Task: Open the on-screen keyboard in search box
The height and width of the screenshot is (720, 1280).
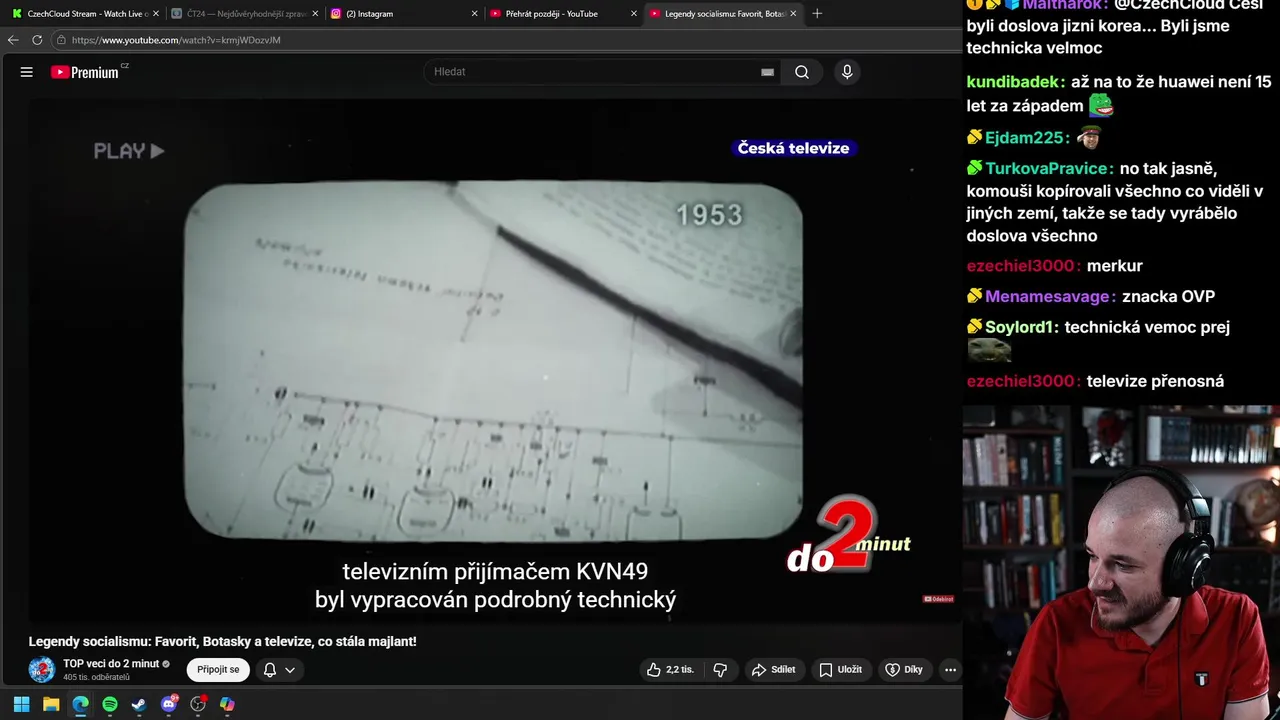Action: (767, 72)
